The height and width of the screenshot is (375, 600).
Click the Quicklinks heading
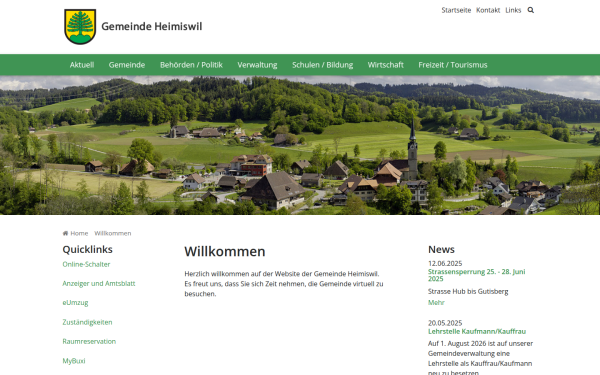click(87, 249)
